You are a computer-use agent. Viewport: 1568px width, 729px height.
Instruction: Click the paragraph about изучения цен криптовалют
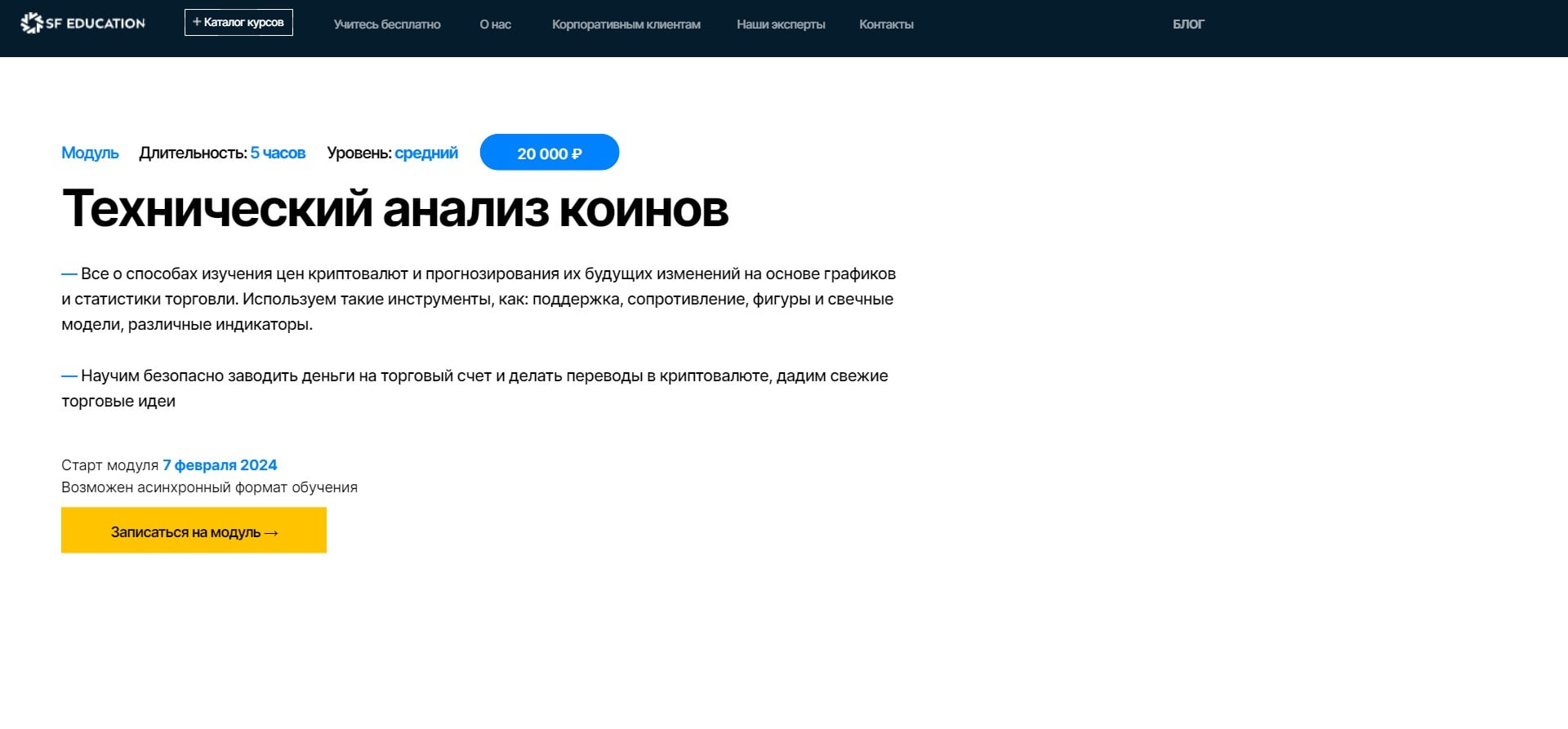coord(479,299)
